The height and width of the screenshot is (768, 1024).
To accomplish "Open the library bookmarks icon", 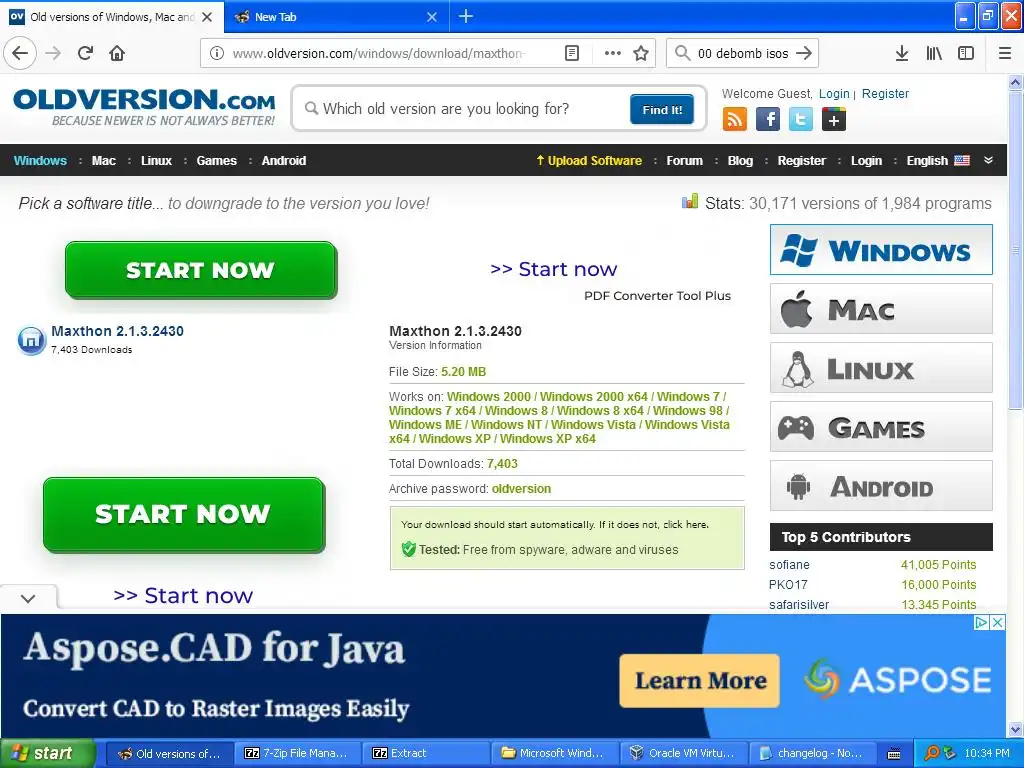I will (934, 53).
